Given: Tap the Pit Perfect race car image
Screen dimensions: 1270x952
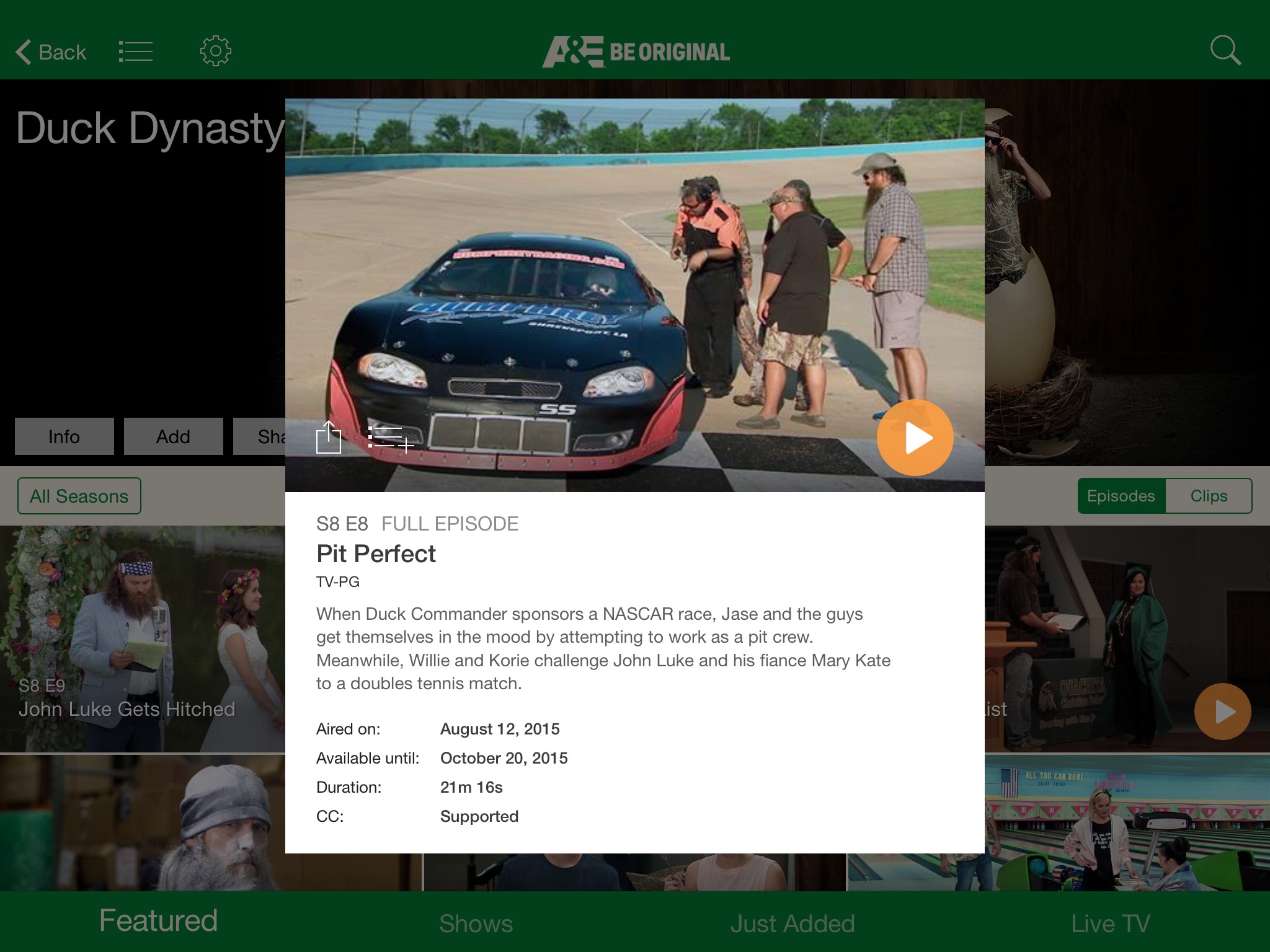Looking at the screenshot, I should (x=635, y=295).
